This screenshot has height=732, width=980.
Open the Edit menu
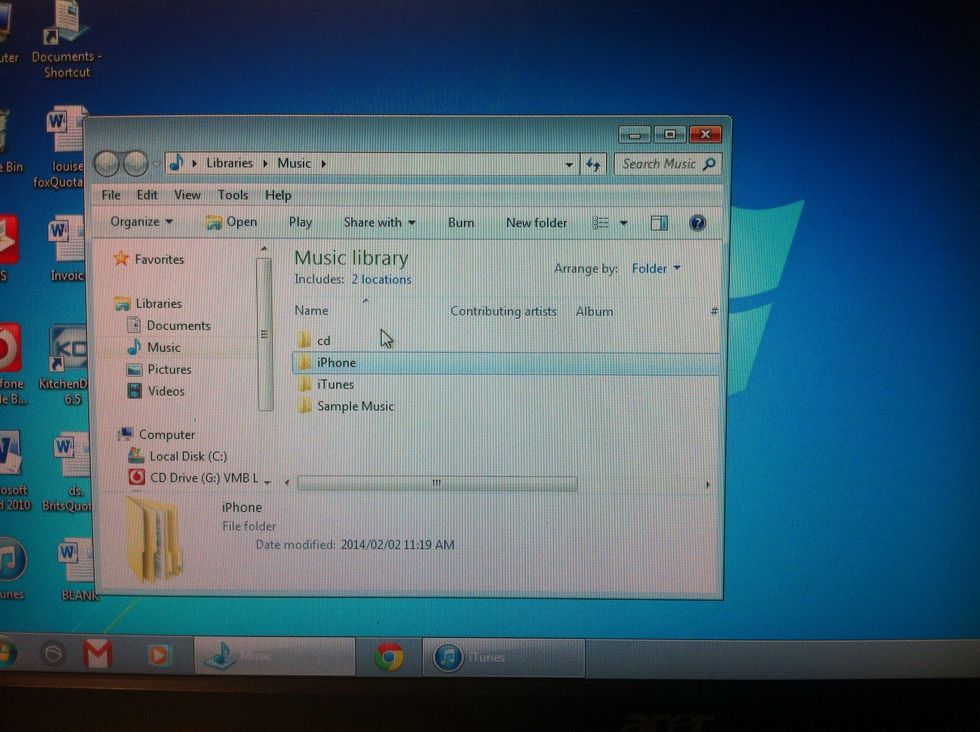148,195
